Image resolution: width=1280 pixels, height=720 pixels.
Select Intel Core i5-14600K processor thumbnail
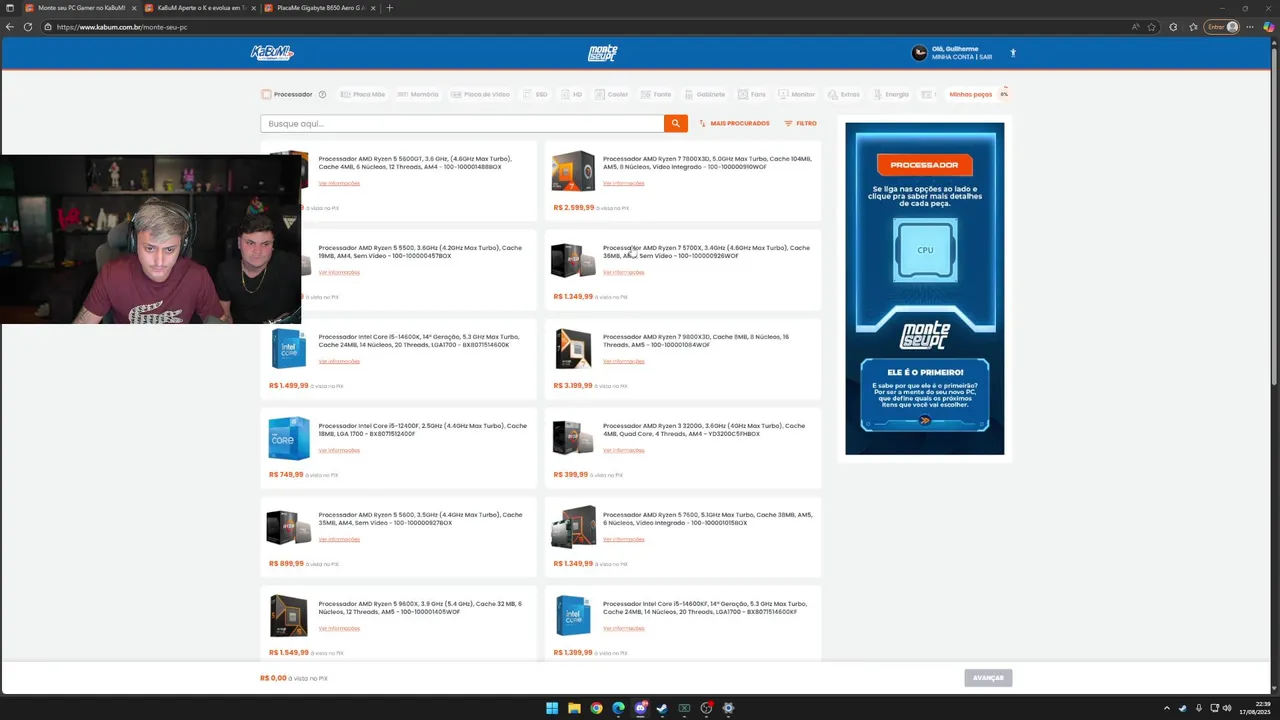tap(288, 349)
